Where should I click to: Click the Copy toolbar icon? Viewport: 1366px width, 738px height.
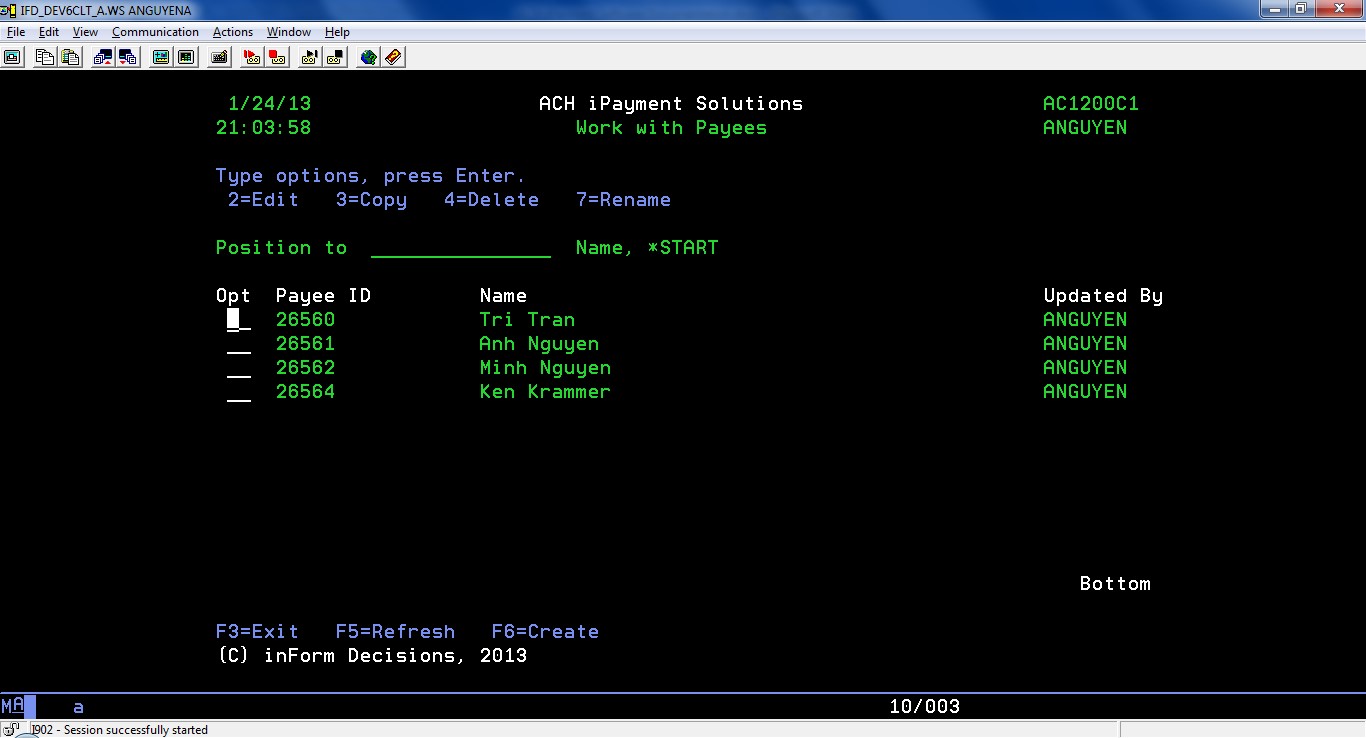[44, 57]
